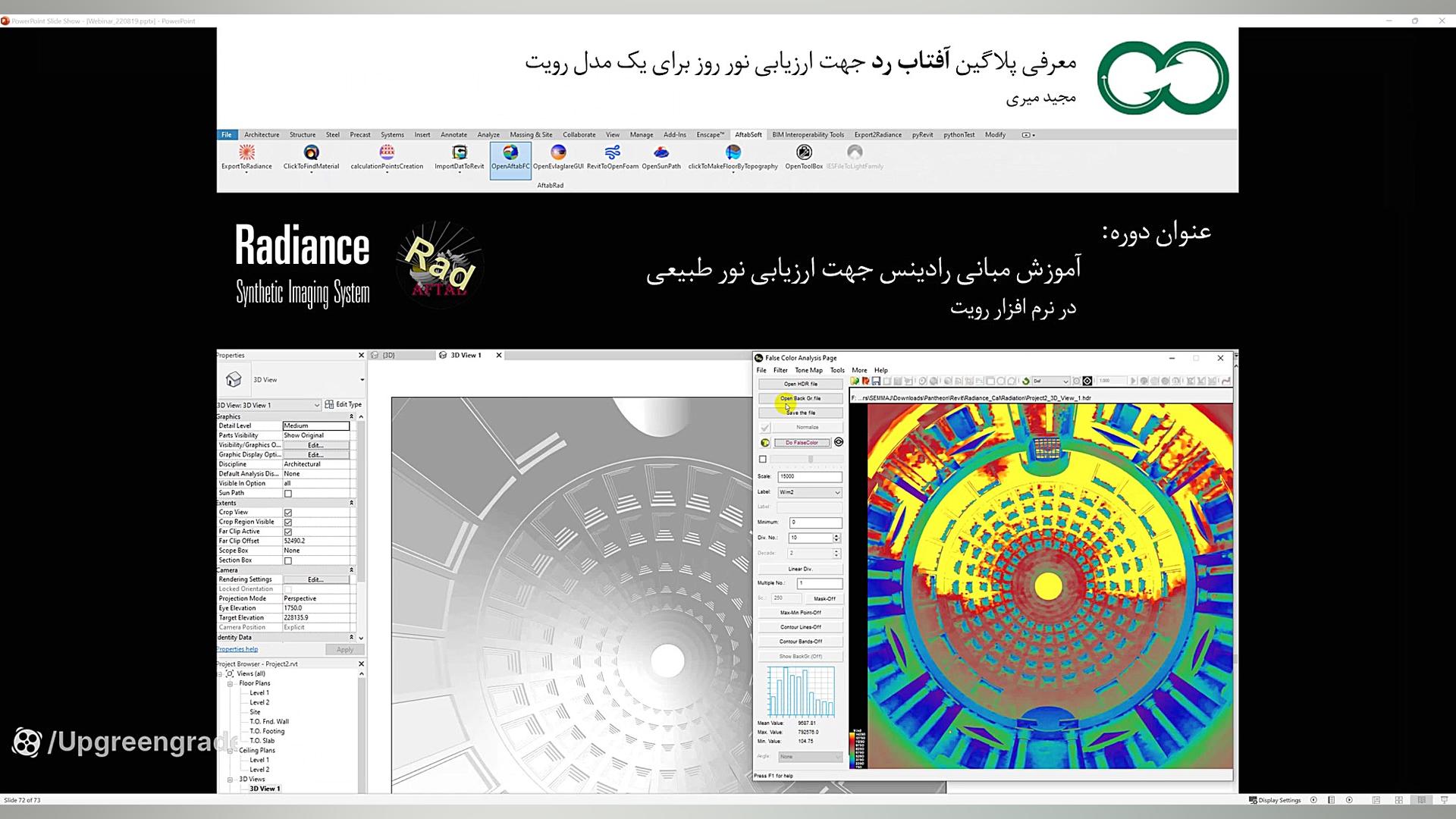
Task: Open the 3D View: 3D View 1 dropdown
Action: [269, 405]
